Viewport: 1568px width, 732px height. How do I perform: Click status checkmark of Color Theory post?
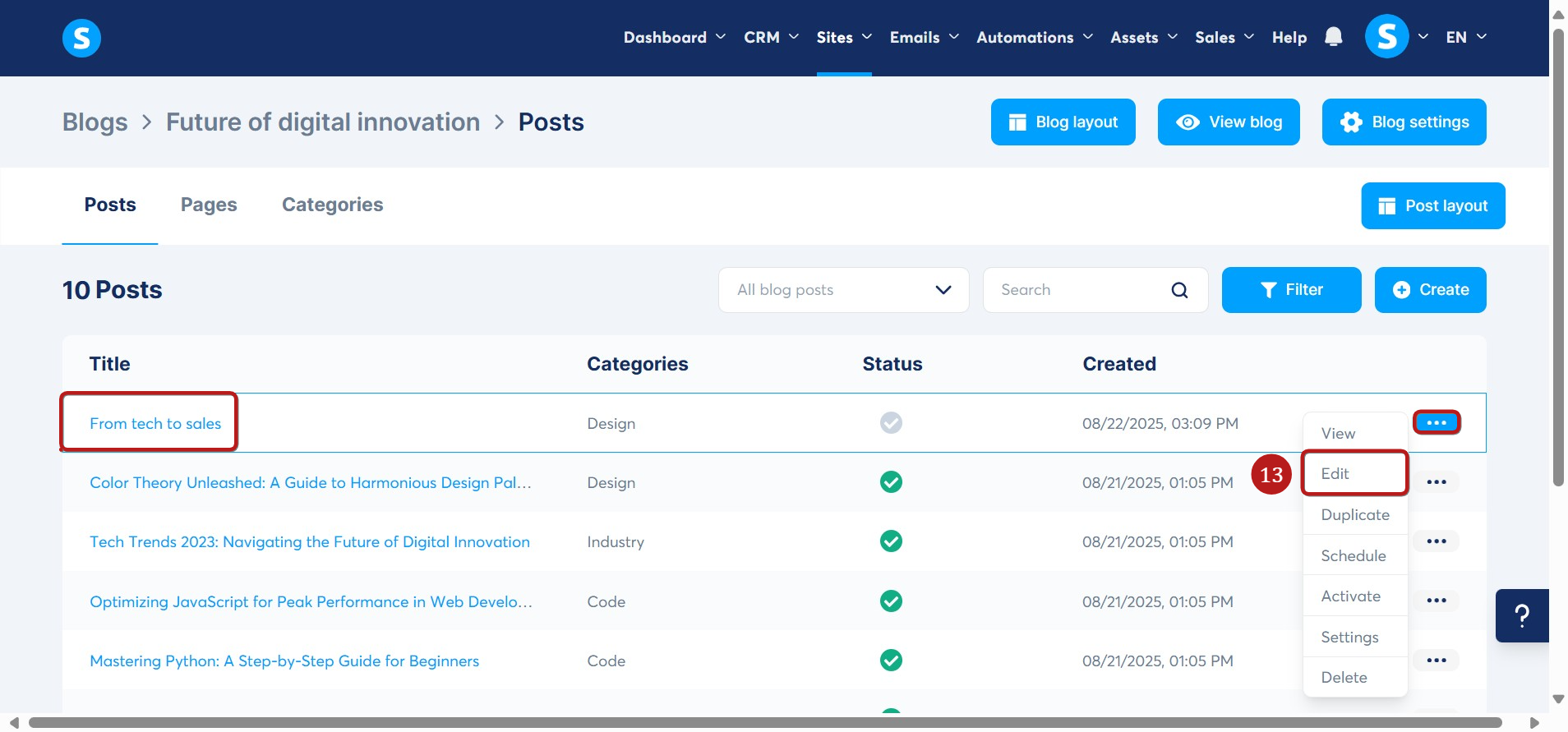click(x=891, y=482)
